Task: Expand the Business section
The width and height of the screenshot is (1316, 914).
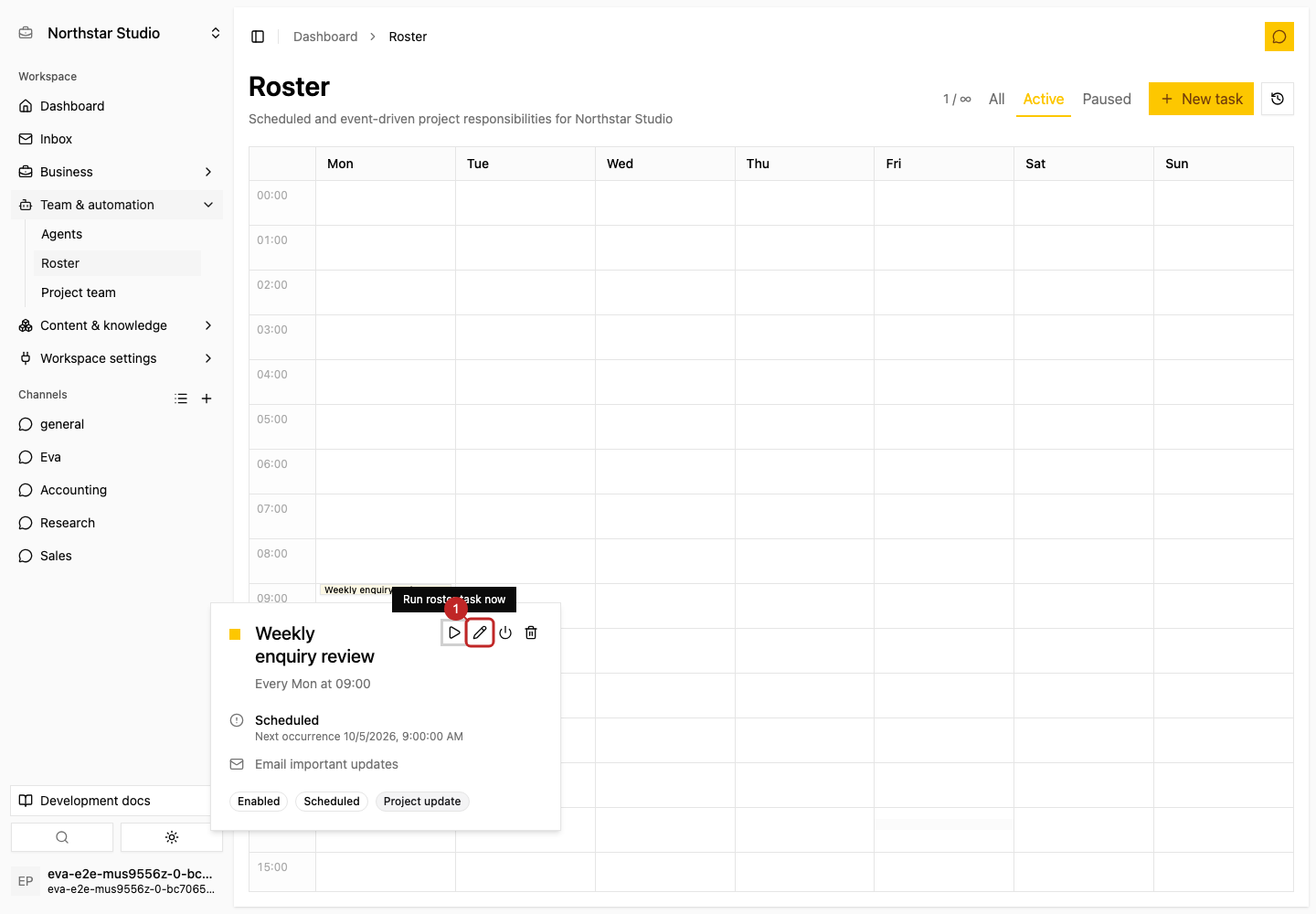Action: click(117, 172)
